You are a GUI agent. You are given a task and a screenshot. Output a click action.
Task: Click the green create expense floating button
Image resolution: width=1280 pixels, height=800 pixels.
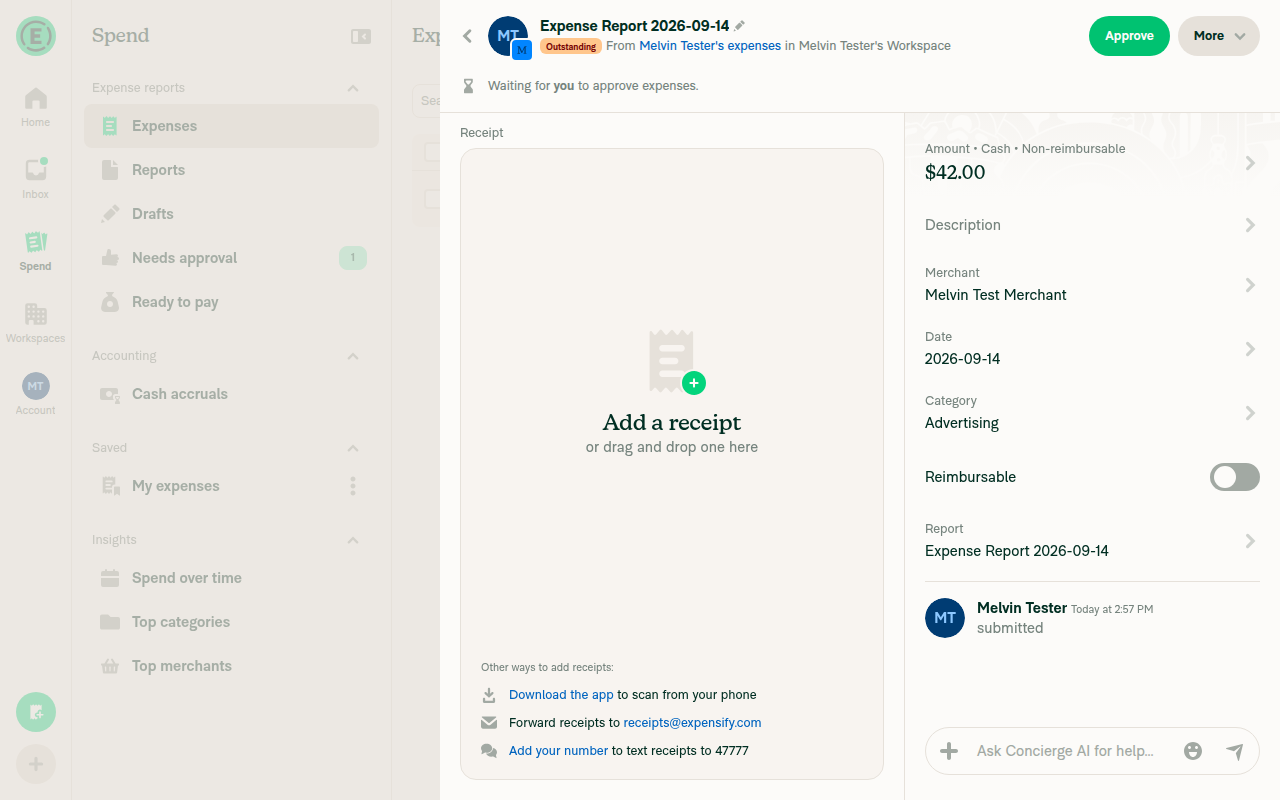(x=36, y=712)
